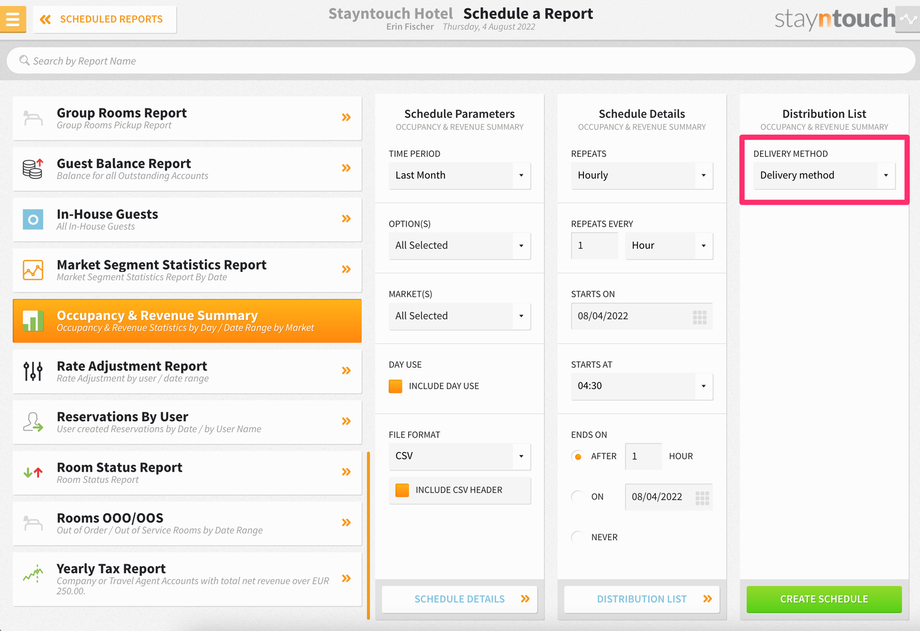Click the chevron arrow on Yearly Tax Report
Screen dimensions: 920x631
click(346, 578)
